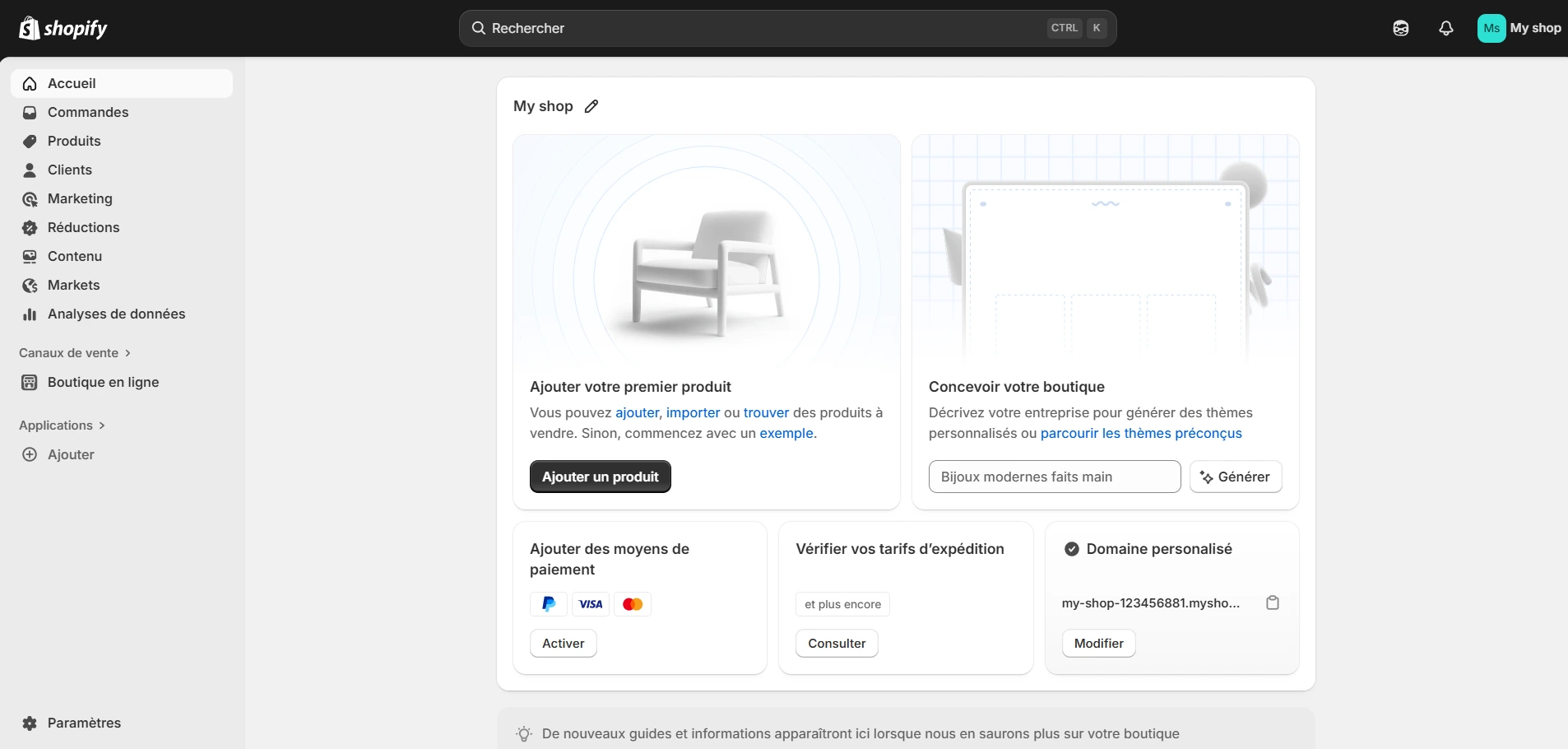Open the notifications bell

[x=1446, y=27]
